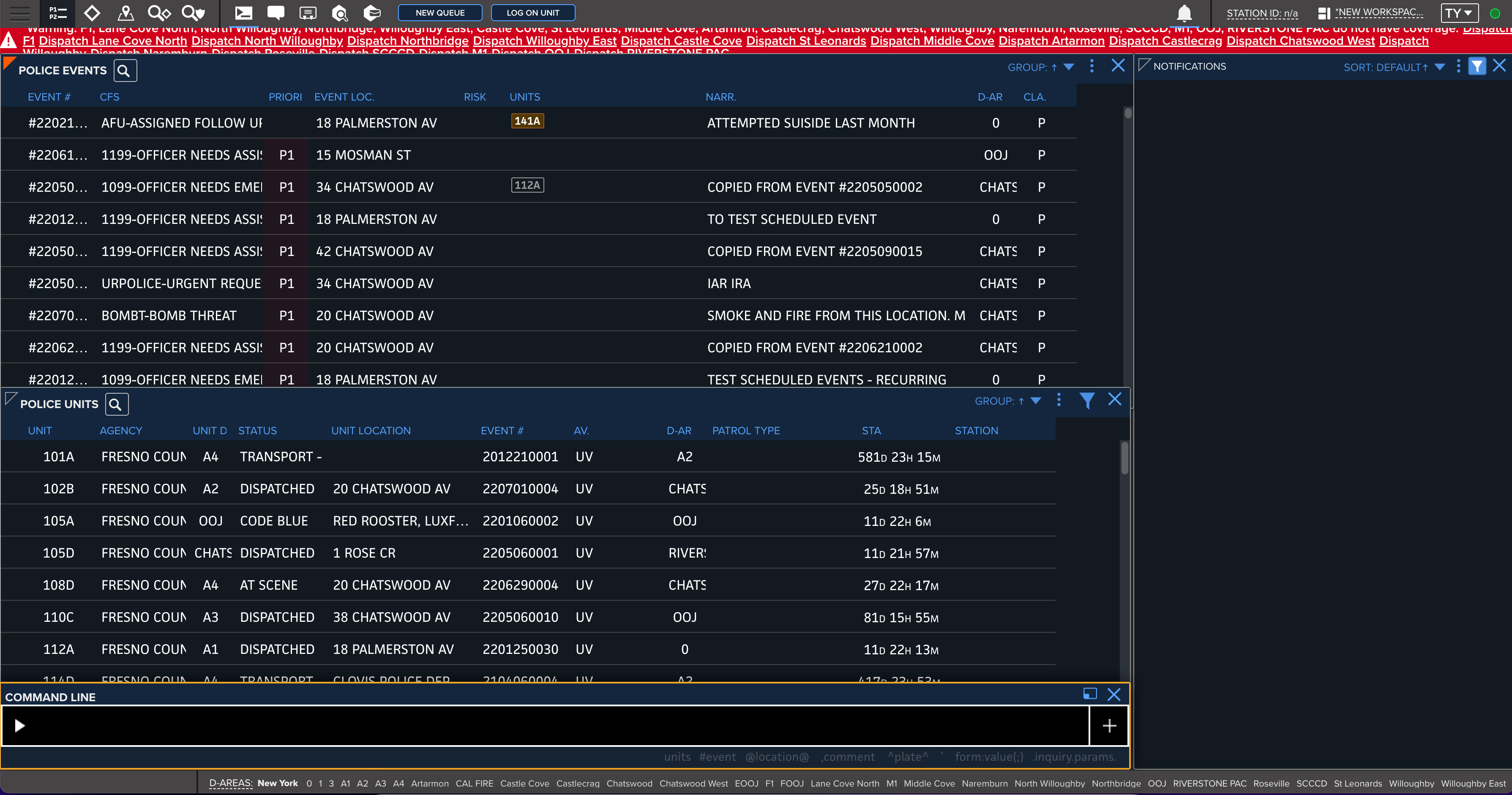The image size is (1512, 795).
Task: Toggle the Notifications panel filter
Action: tap(1477, 66)
